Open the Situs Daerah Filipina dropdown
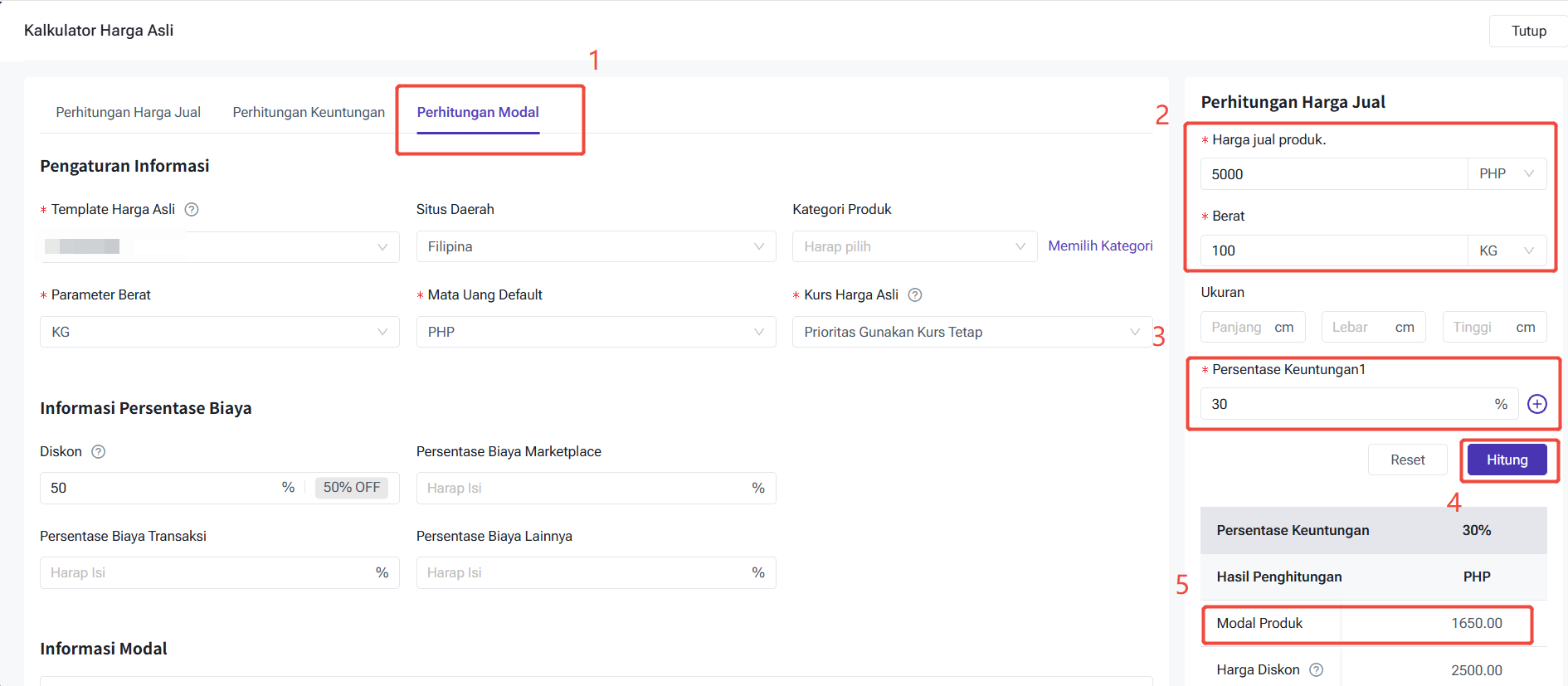The width and height of the screenshot is (1568, 686). tap(595, 247)
